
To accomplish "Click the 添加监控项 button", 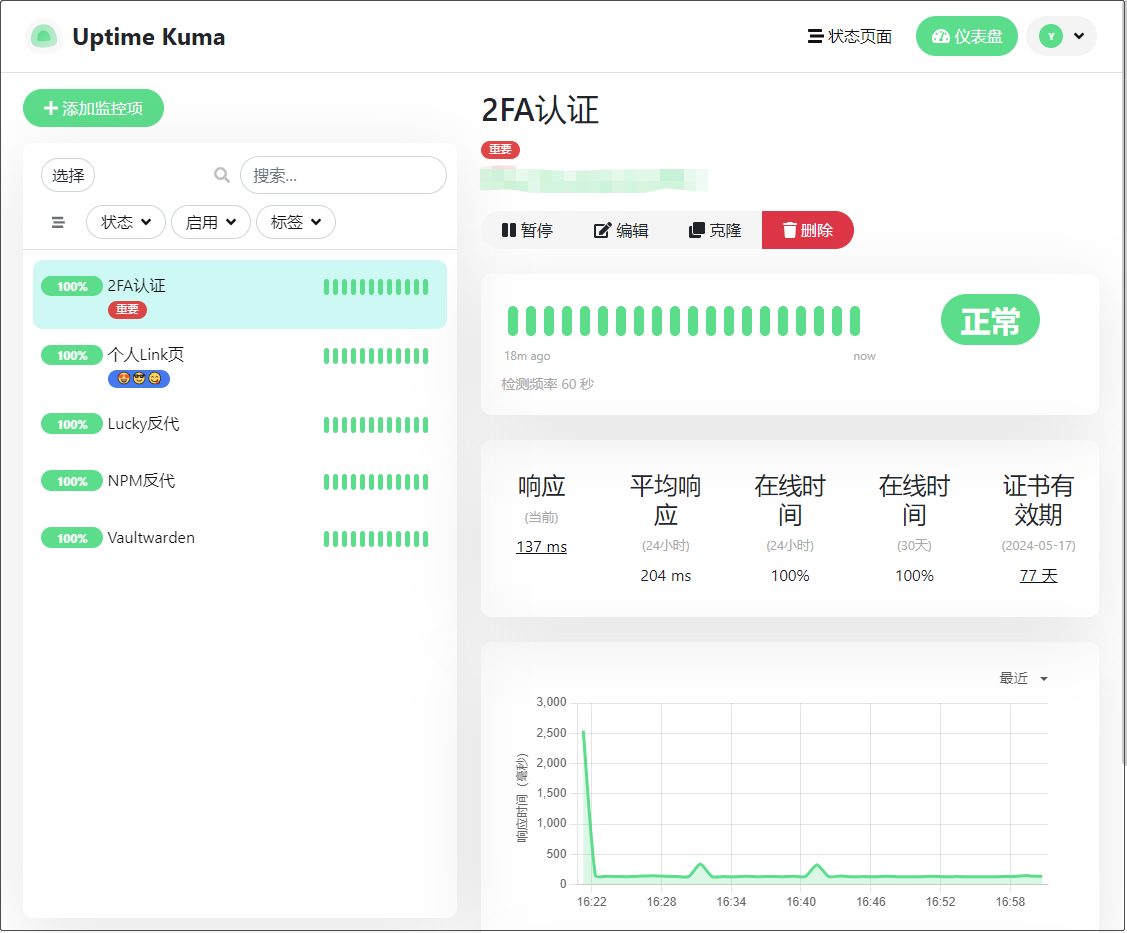I will click(93, 108).
